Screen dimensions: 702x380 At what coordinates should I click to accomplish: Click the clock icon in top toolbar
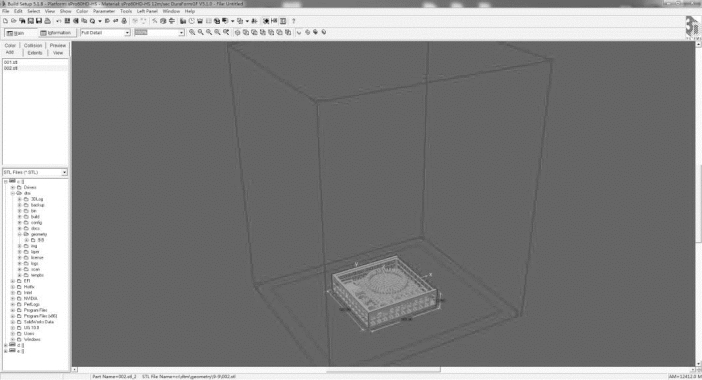click(192, 21)
